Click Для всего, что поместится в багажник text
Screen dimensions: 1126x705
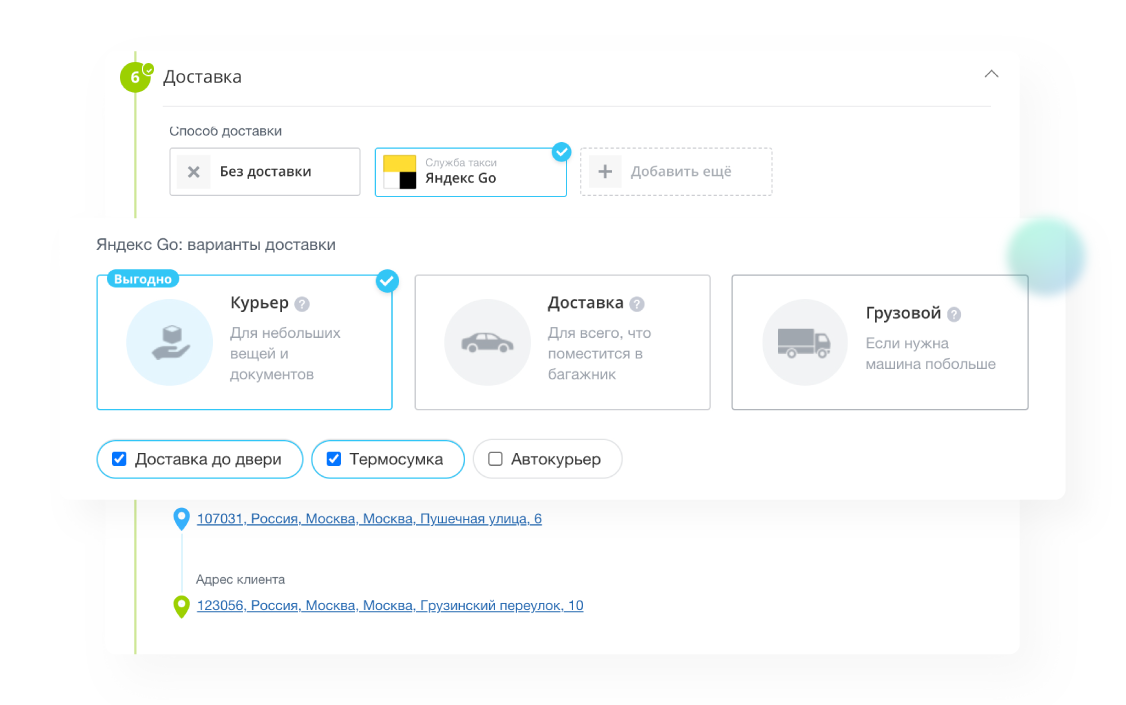tap(600, 354)
